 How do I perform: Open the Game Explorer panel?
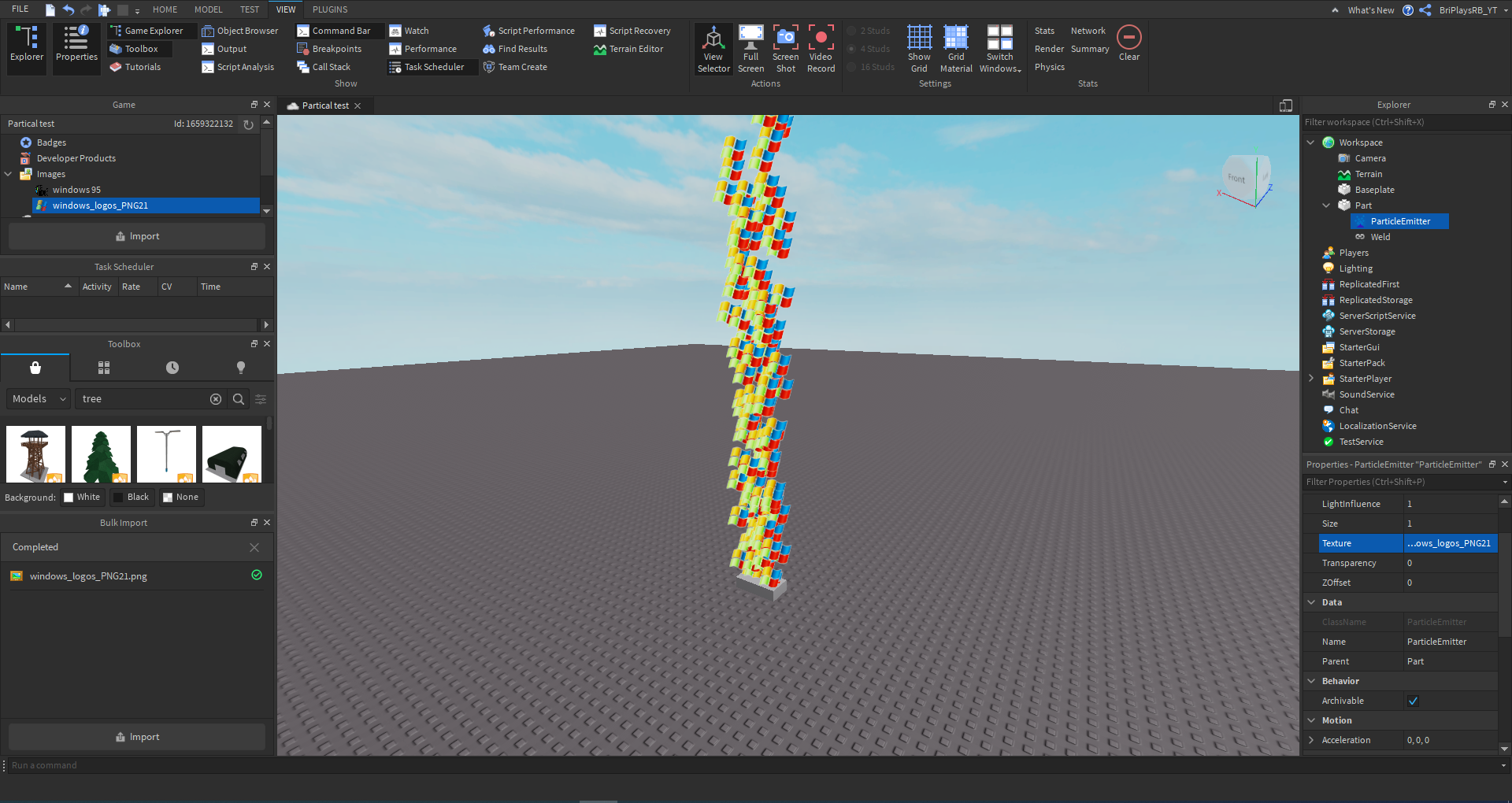coord(152,31)
